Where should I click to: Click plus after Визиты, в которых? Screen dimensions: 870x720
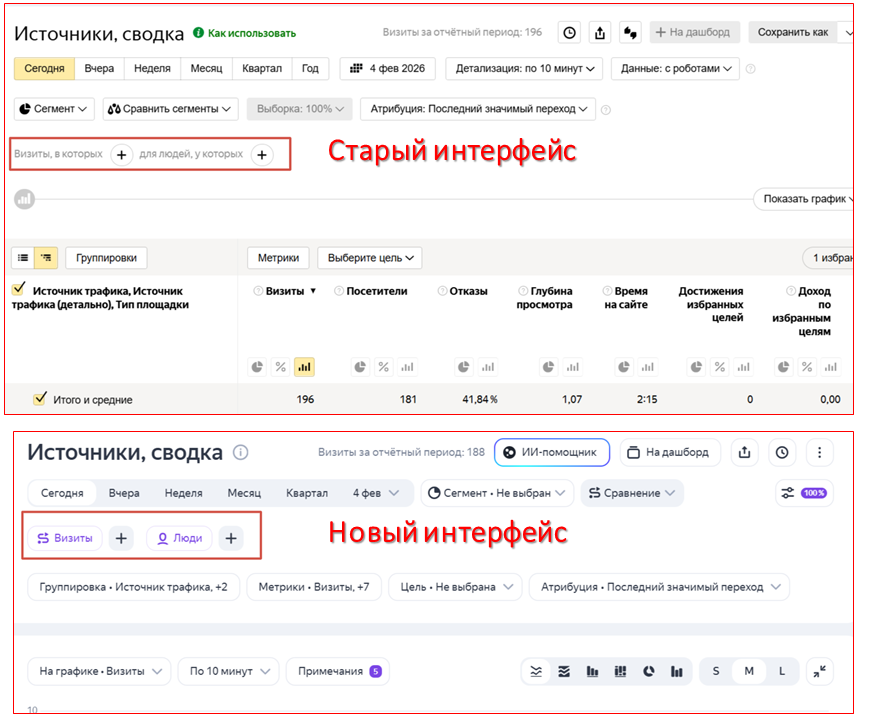point(121,155)
